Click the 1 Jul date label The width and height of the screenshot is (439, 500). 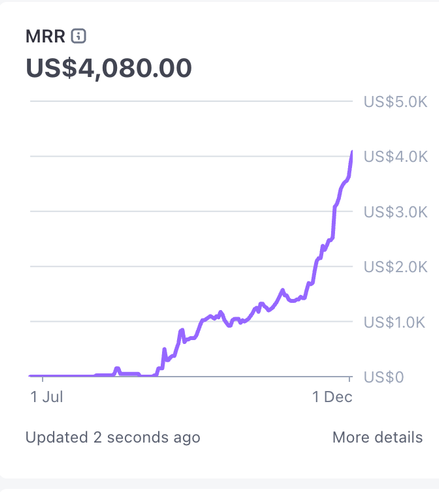(x=47, y=397)
